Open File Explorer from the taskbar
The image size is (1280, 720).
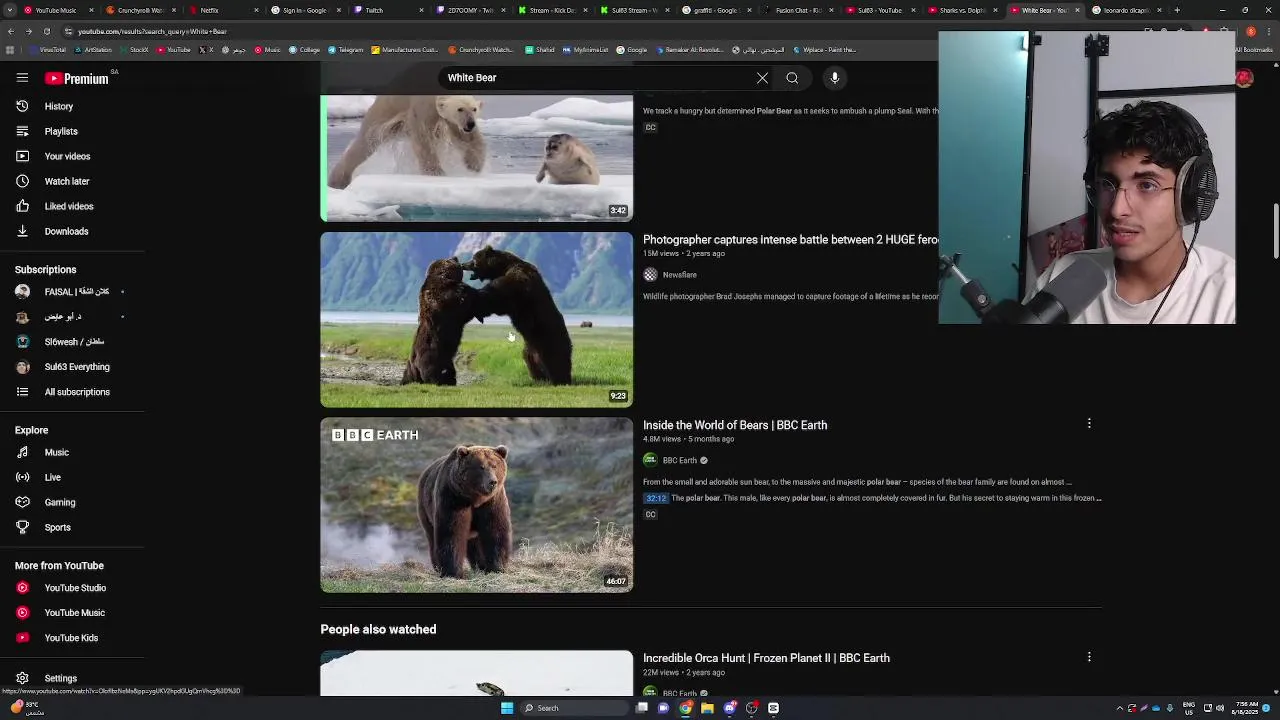click(x=707, y=708)
